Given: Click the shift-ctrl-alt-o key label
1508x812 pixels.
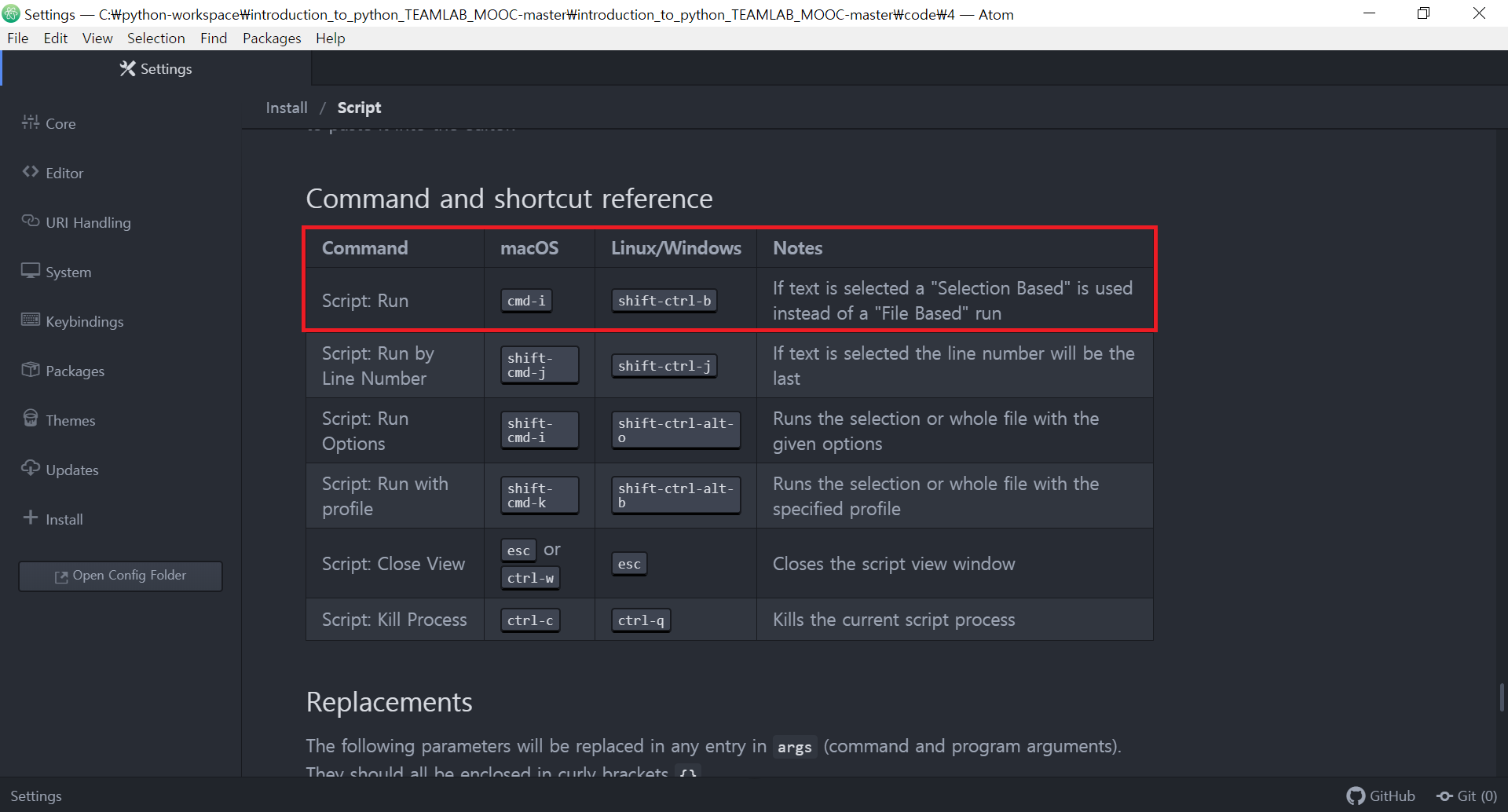Looking at the screenshot, I should (x=676, y=430).
